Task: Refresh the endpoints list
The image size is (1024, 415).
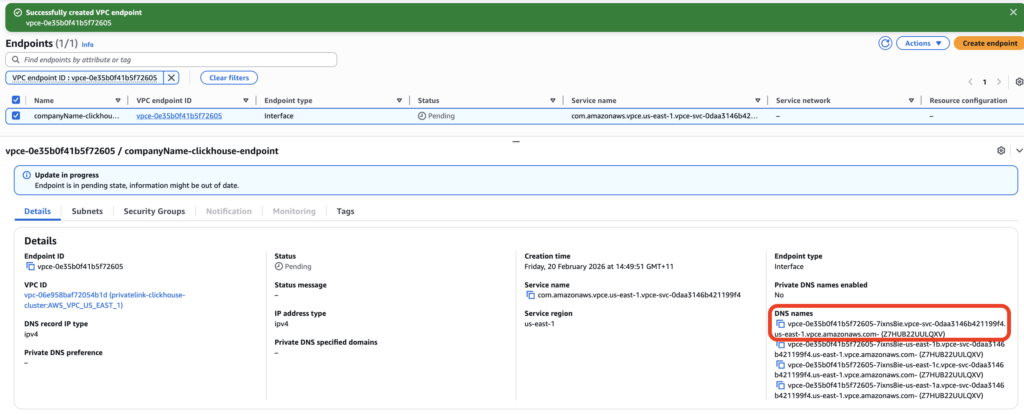Action: coord(885,43)
